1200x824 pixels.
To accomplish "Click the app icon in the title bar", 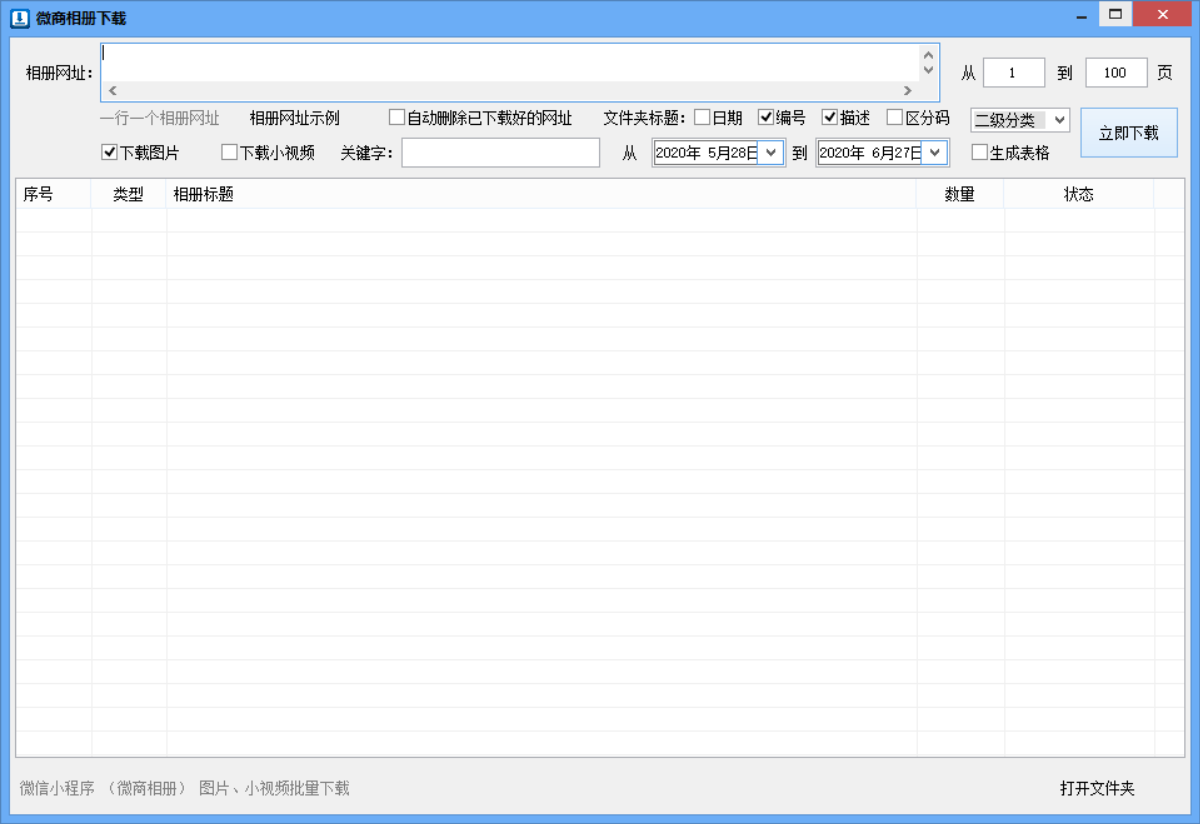I will click(19, 18).
